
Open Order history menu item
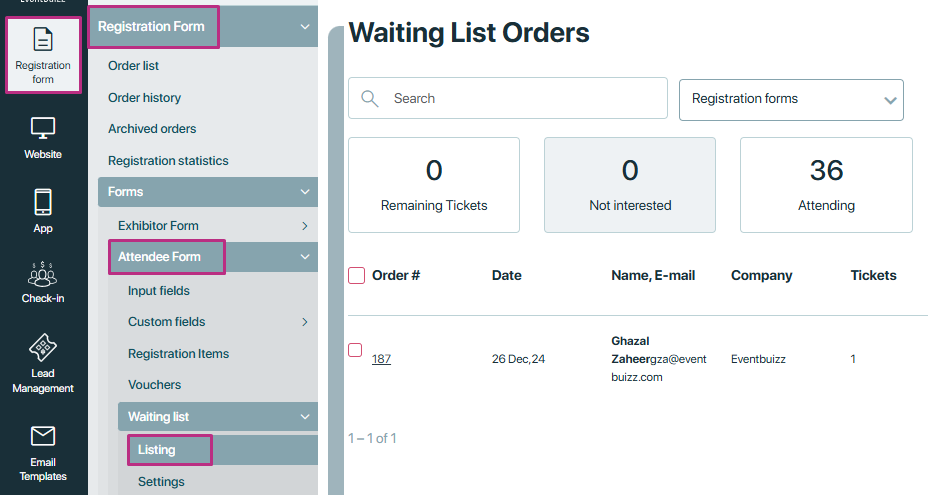[144, 98]
